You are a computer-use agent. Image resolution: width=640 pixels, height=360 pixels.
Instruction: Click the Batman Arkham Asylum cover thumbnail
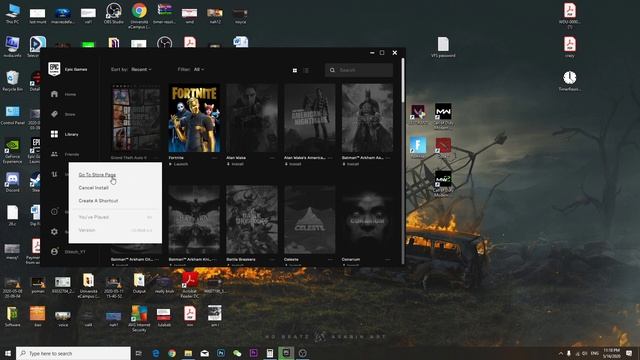(x=368, y=118)
